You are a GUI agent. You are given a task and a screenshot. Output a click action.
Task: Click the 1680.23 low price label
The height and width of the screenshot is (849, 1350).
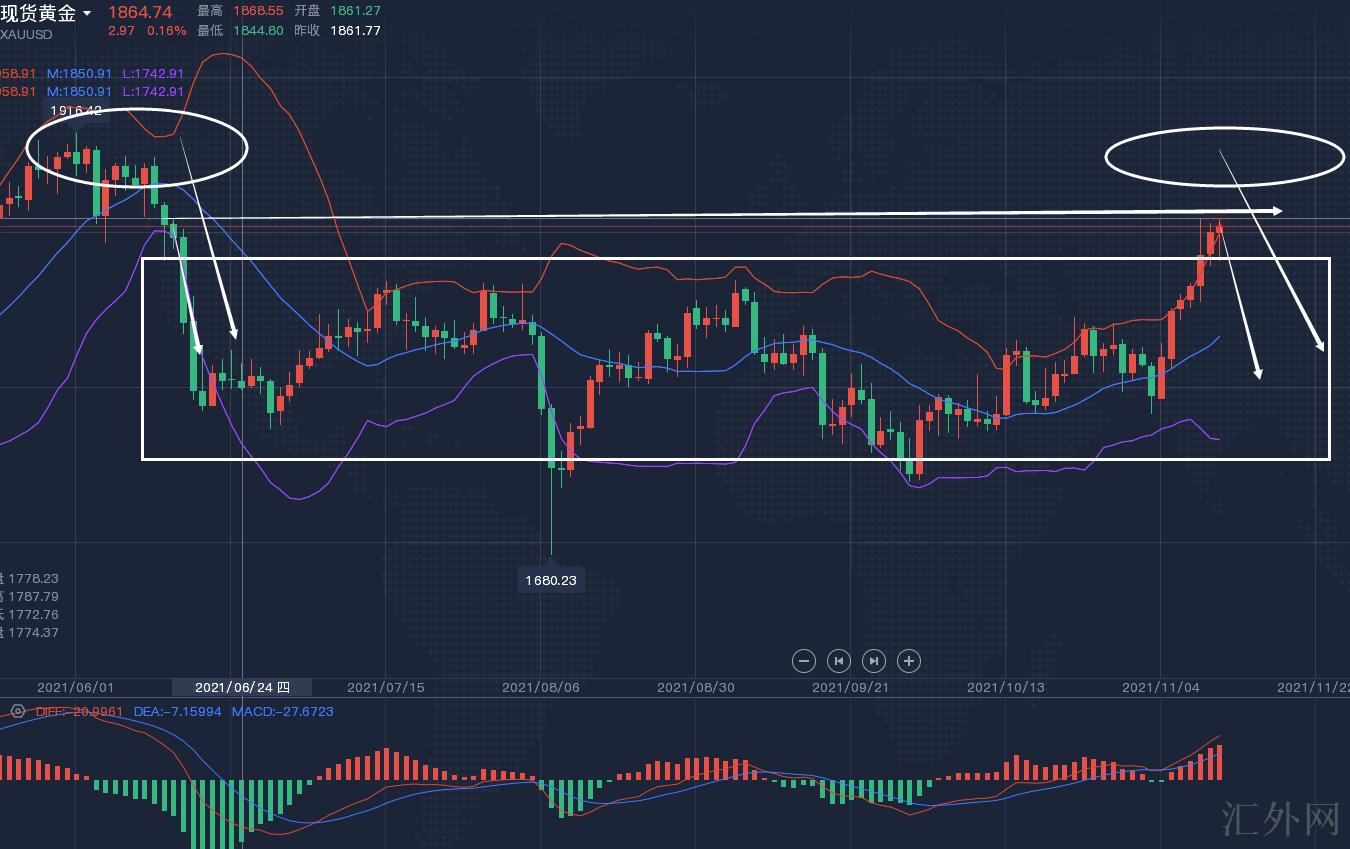[551, 580]
